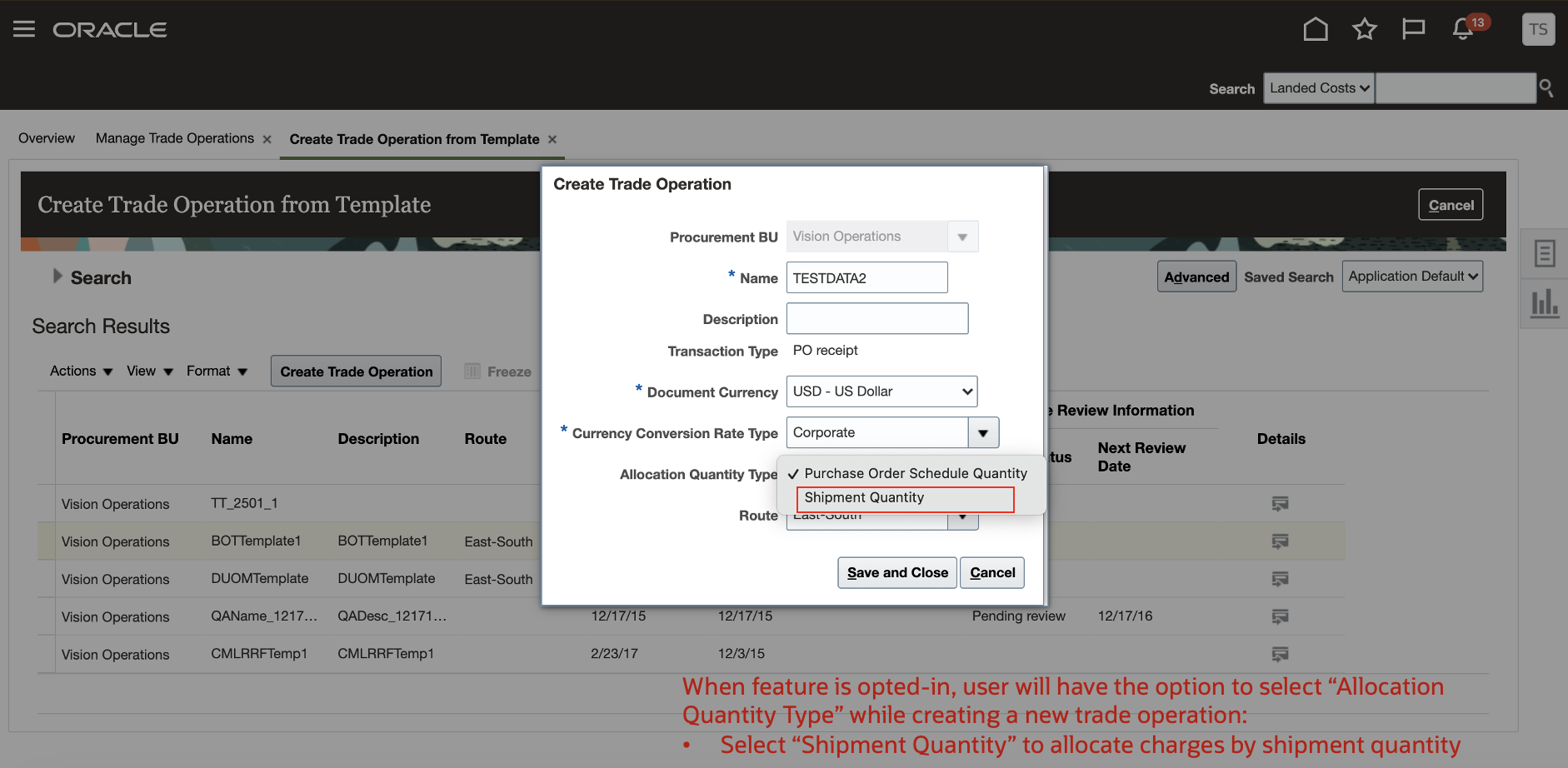Open the Actions menu
This screenshot has height=768, width=1568.
(81, 371)
